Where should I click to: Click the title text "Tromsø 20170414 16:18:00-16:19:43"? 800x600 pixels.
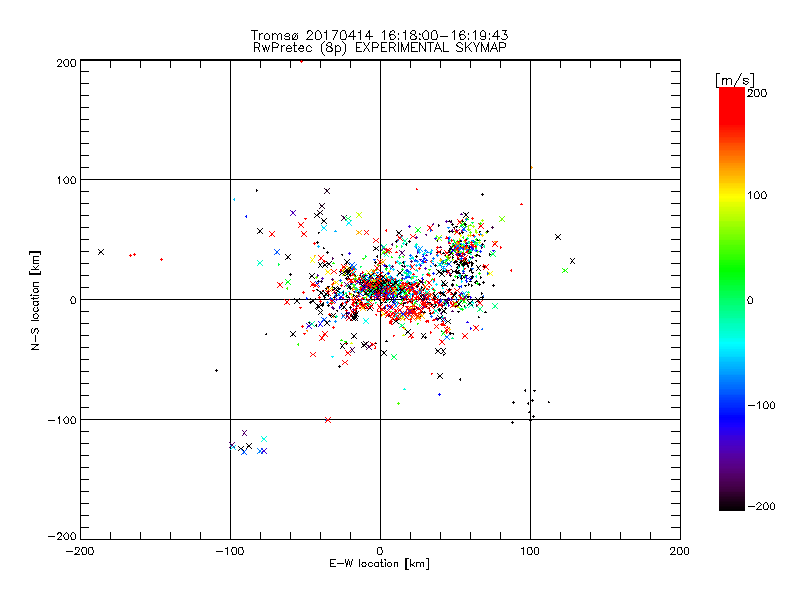click(379, 35)
